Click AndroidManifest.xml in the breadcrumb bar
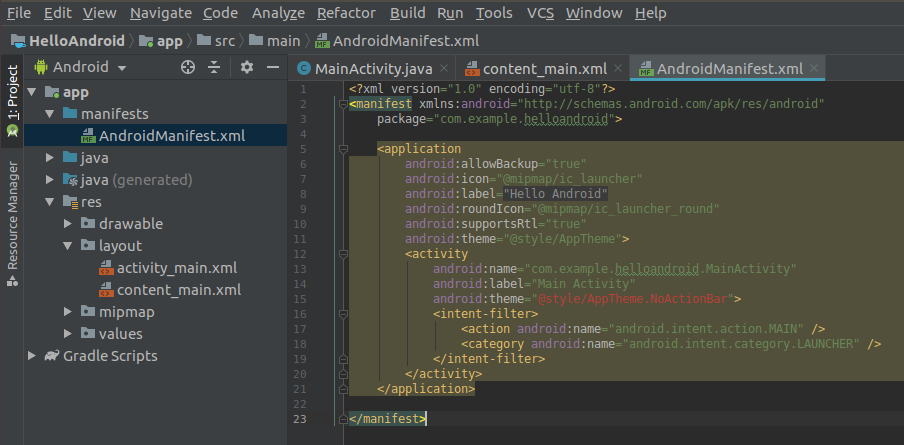Screen dimensions: 904x445 pyautogui.click(x=398, y=41)
